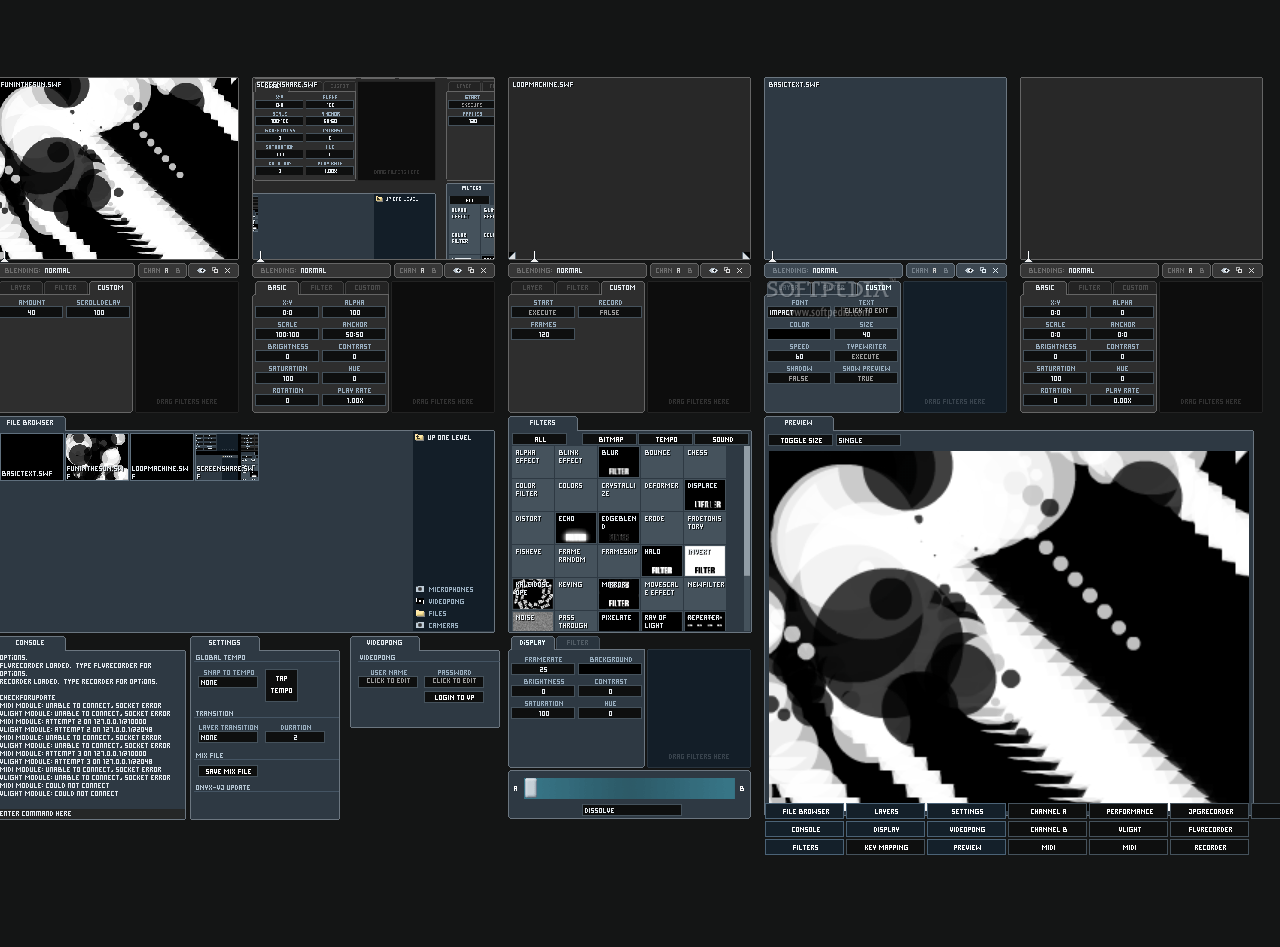
Task: Switch to Filter tab on SCREENSHARE layer
Action: click(321, 288)
